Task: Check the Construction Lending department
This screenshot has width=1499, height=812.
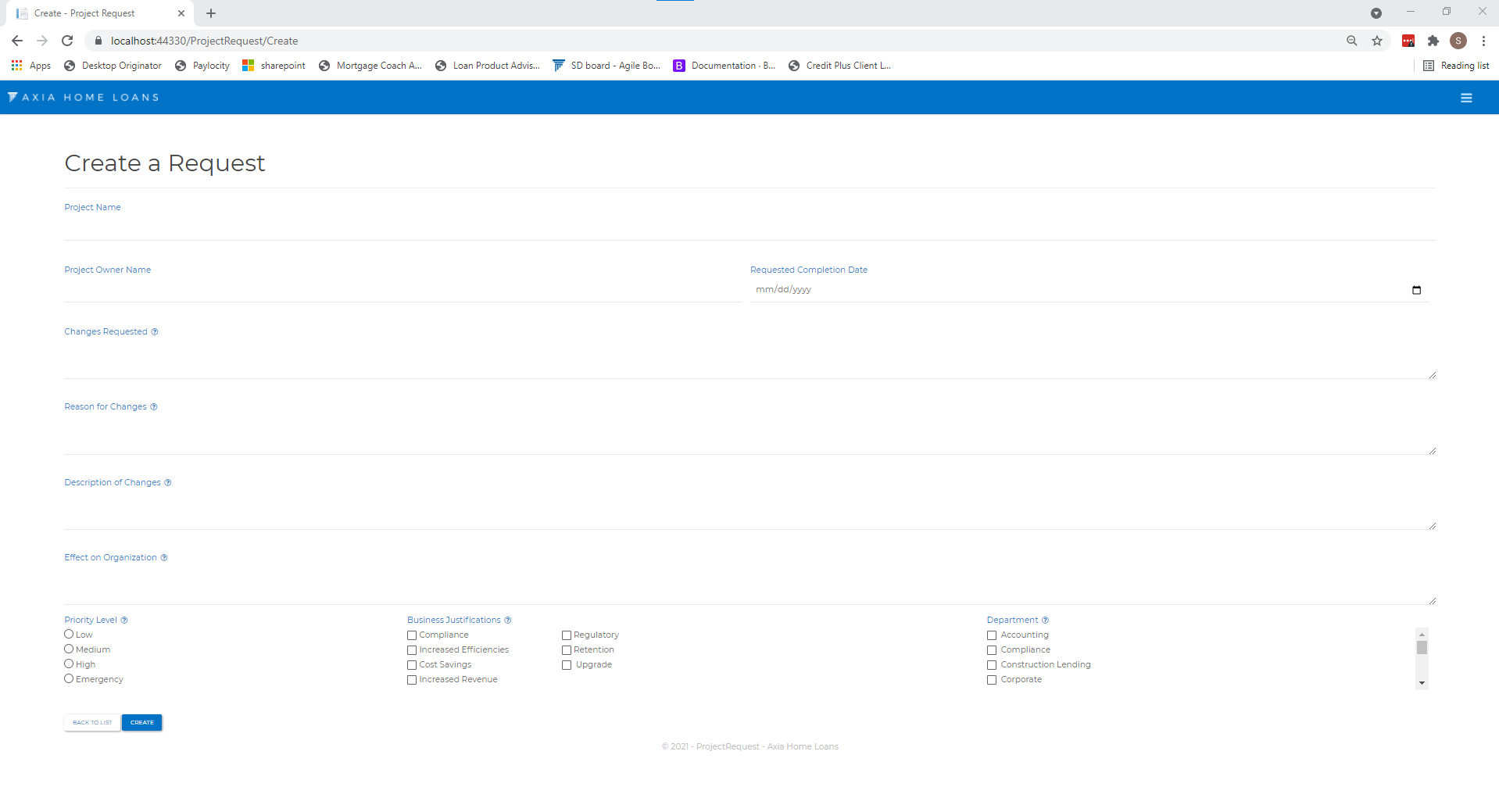Action: click(991, 664)
